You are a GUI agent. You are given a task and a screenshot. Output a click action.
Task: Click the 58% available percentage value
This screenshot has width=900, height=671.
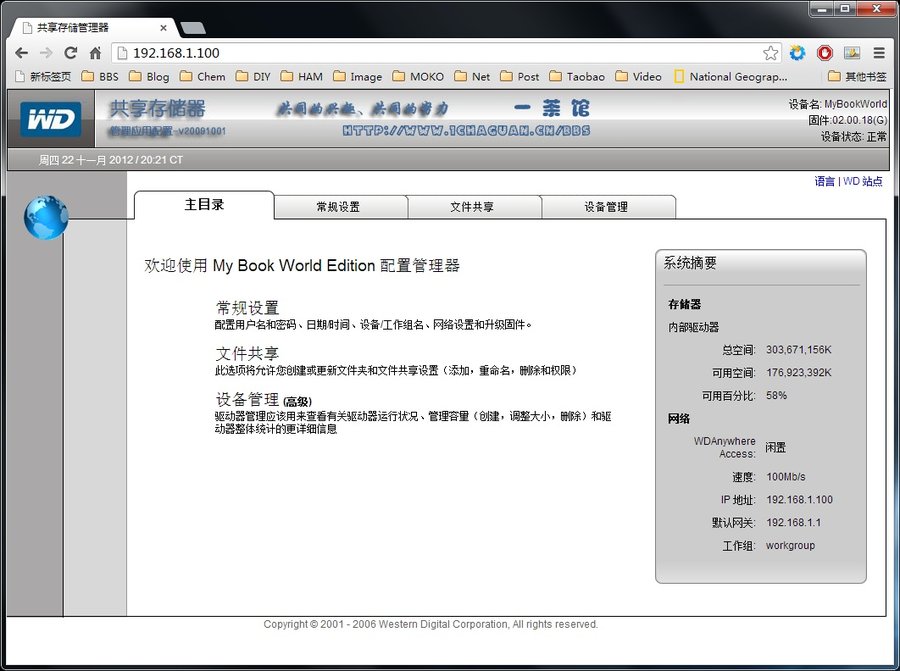pyautogui.click(x=776, y=395)
